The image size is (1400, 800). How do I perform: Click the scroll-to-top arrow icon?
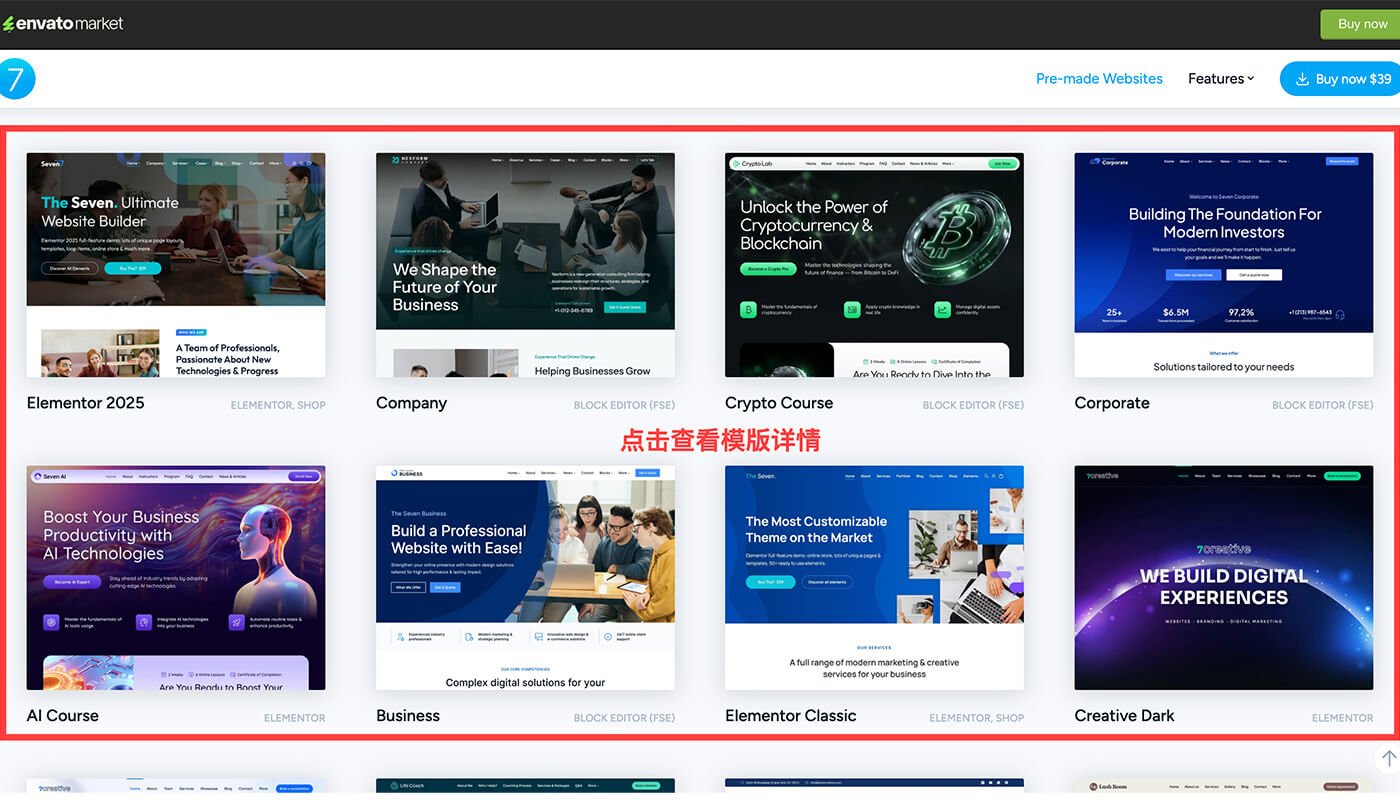point(1388,759)
